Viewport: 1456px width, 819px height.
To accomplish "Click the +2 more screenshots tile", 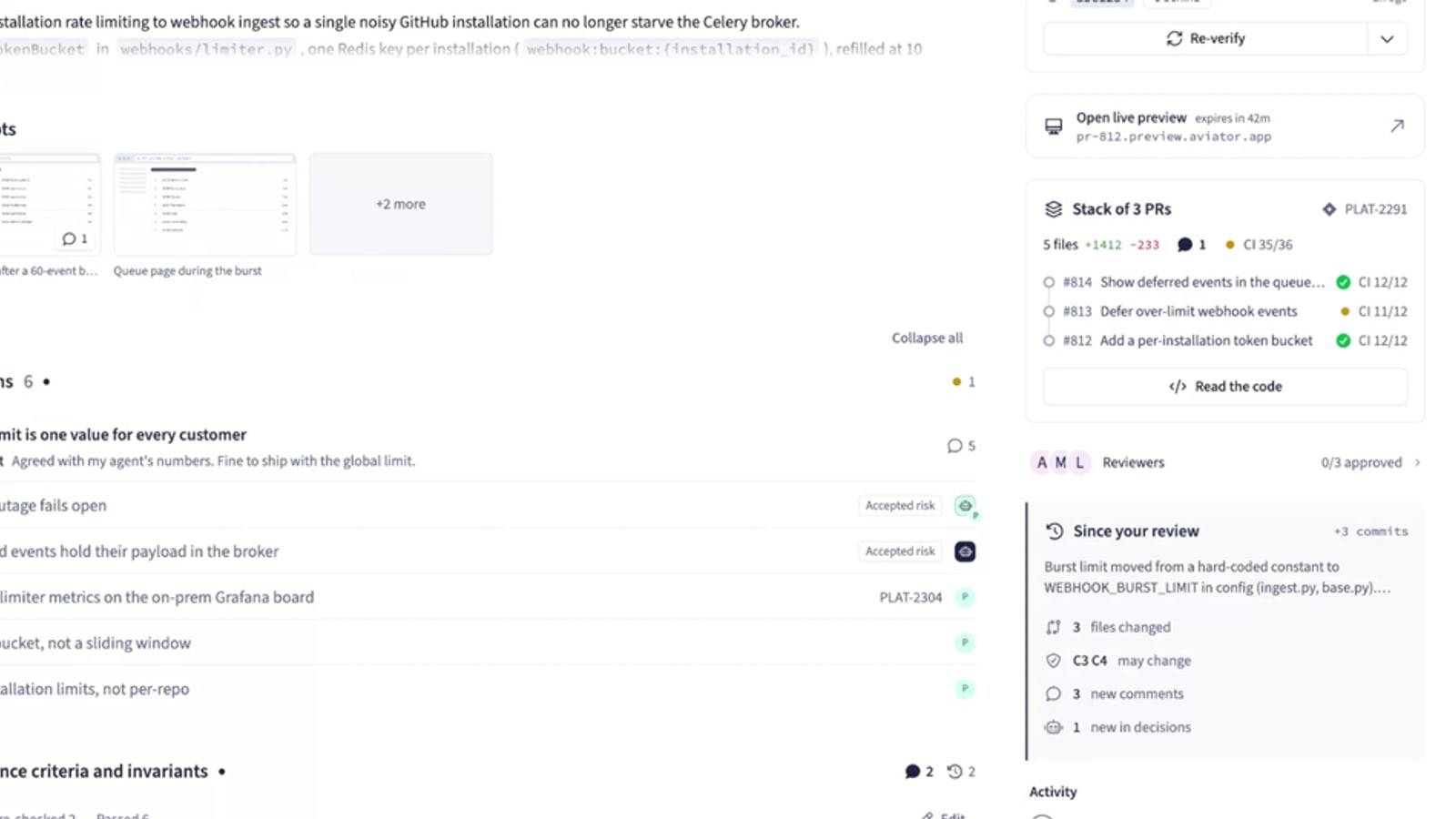I will [400, 204].
